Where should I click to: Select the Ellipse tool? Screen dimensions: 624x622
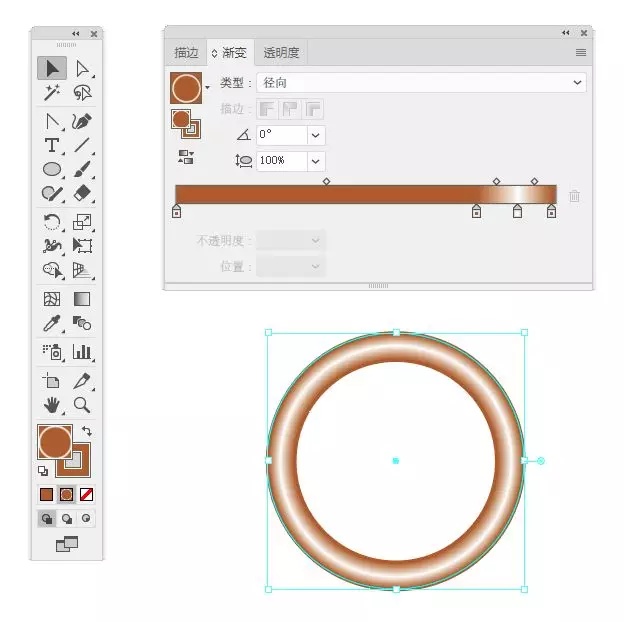(x=52, y=169)
